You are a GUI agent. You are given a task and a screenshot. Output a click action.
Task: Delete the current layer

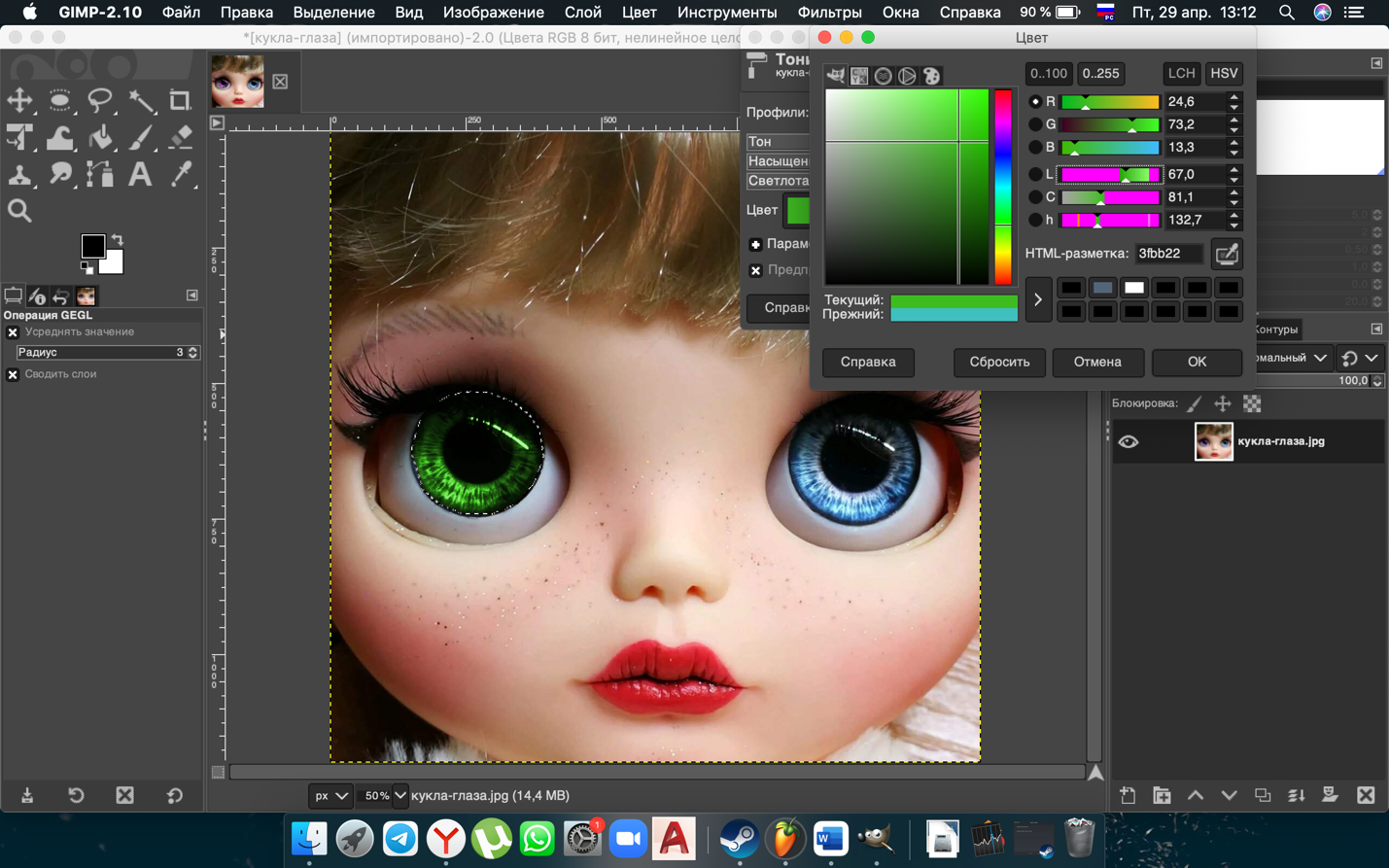pyautogui.click(x=1366, y=795)
